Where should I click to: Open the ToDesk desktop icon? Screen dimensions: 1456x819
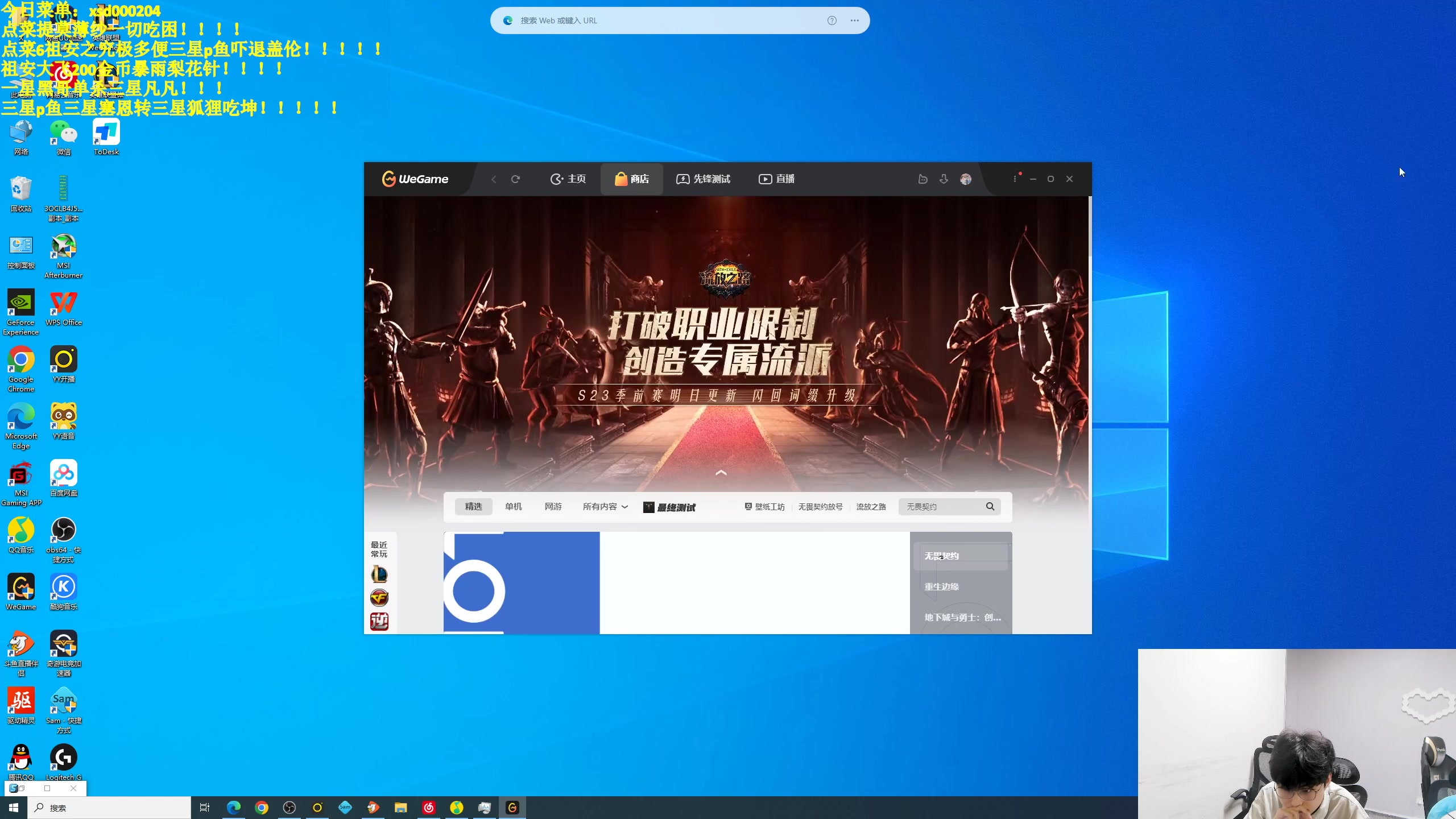pyautogui.click(x=106, y=138)
